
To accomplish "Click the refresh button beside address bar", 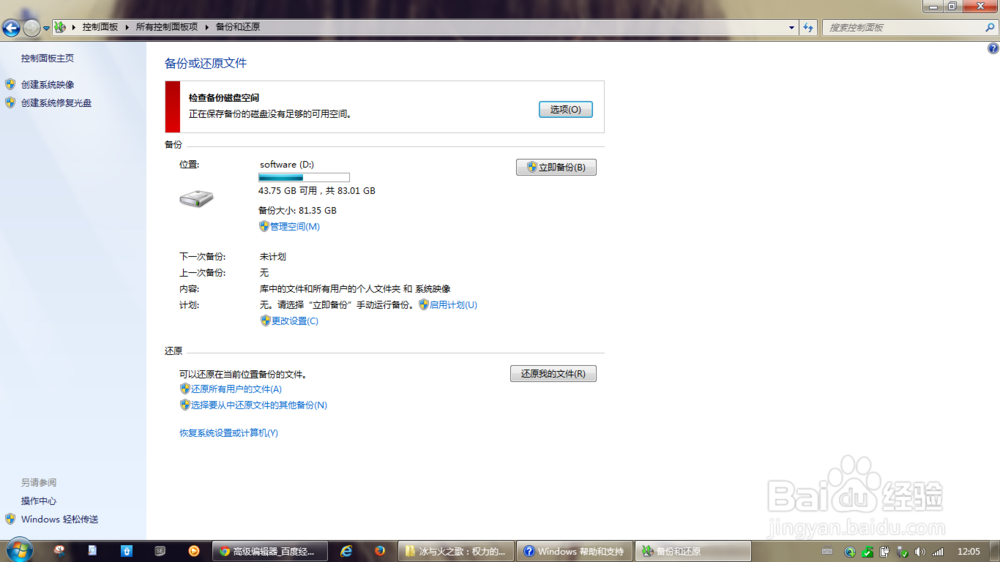I will 808,27.
